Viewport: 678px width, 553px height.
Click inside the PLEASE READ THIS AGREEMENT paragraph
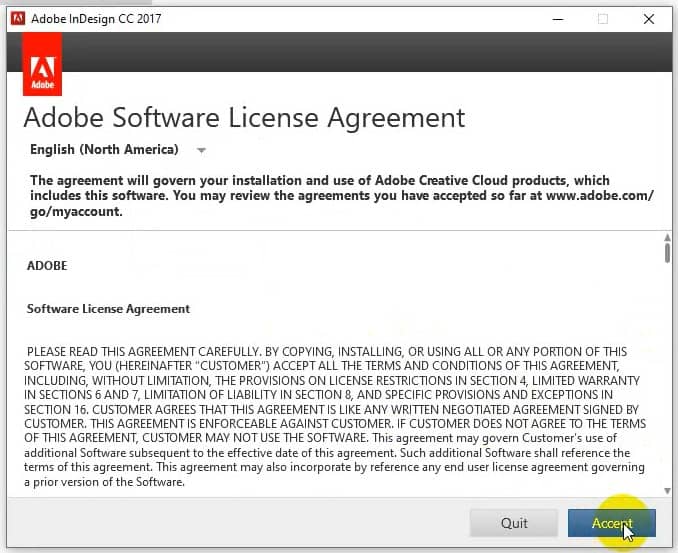click(330, 410)
